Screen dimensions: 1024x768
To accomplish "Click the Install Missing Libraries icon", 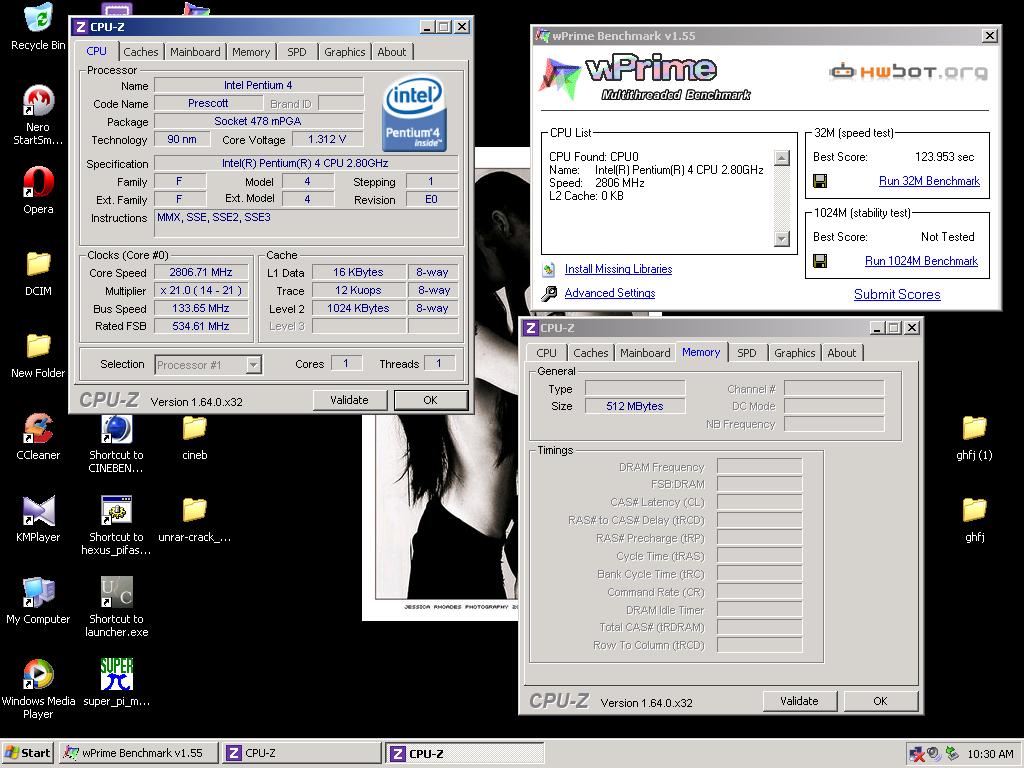I will coord(549,269).
